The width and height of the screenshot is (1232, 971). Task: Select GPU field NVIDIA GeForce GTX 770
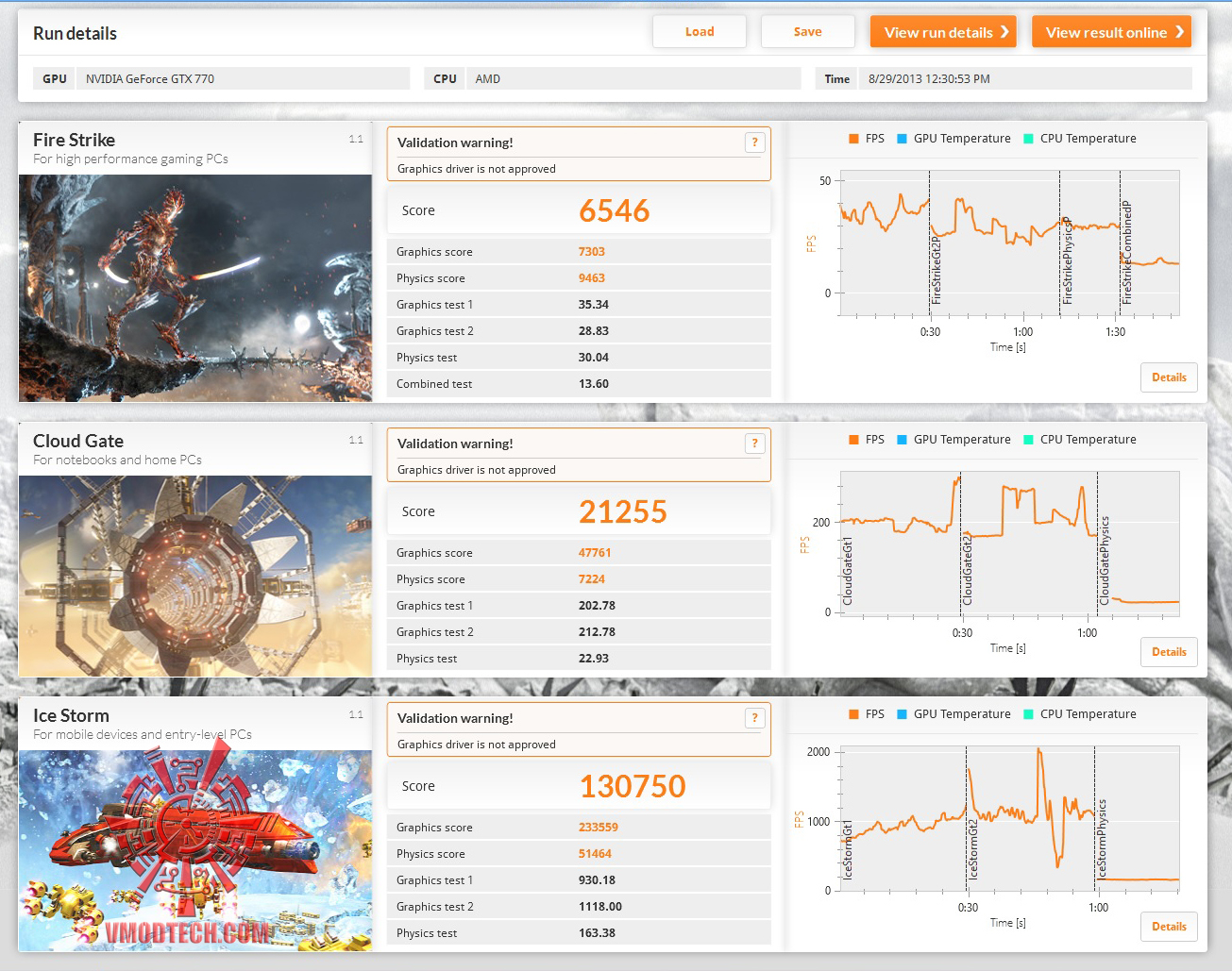(x=243, y=78)
